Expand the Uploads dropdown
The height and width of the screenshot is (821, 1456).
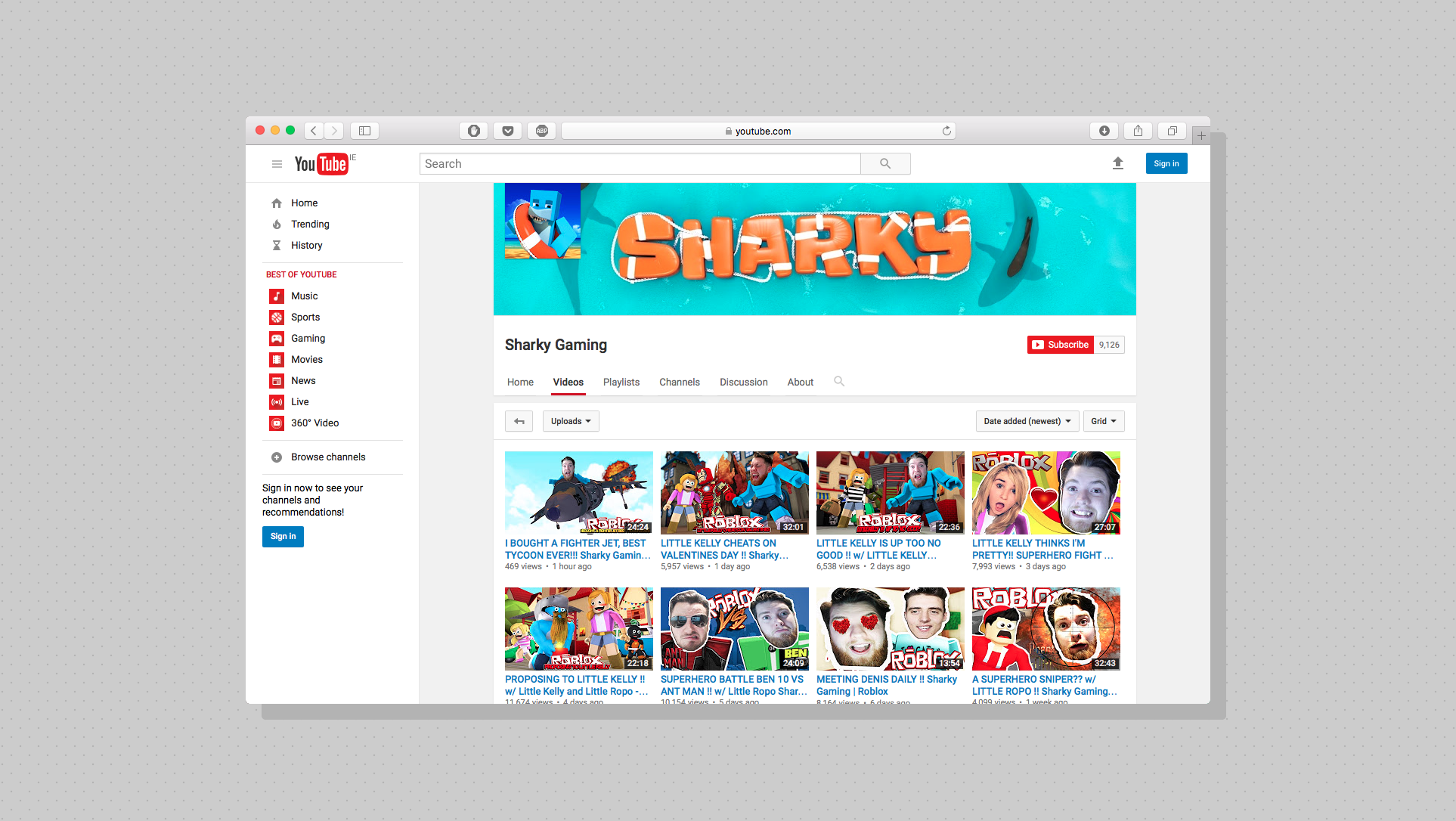570,421
